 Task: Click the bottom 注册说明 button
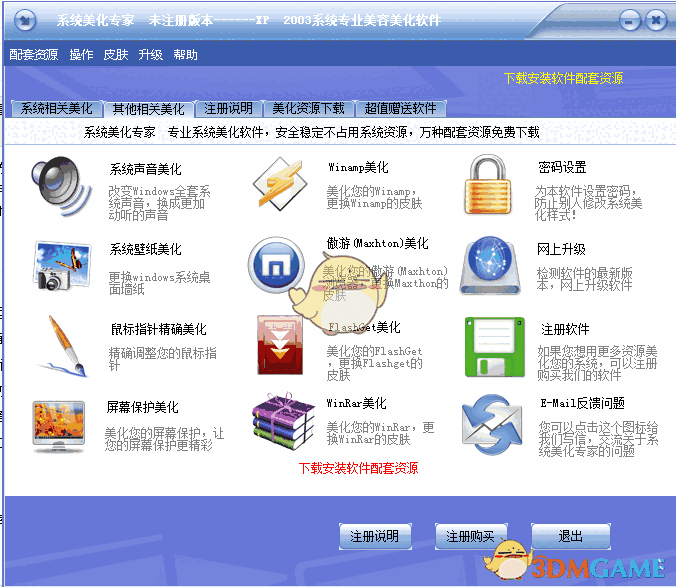(x=375, y=536)
